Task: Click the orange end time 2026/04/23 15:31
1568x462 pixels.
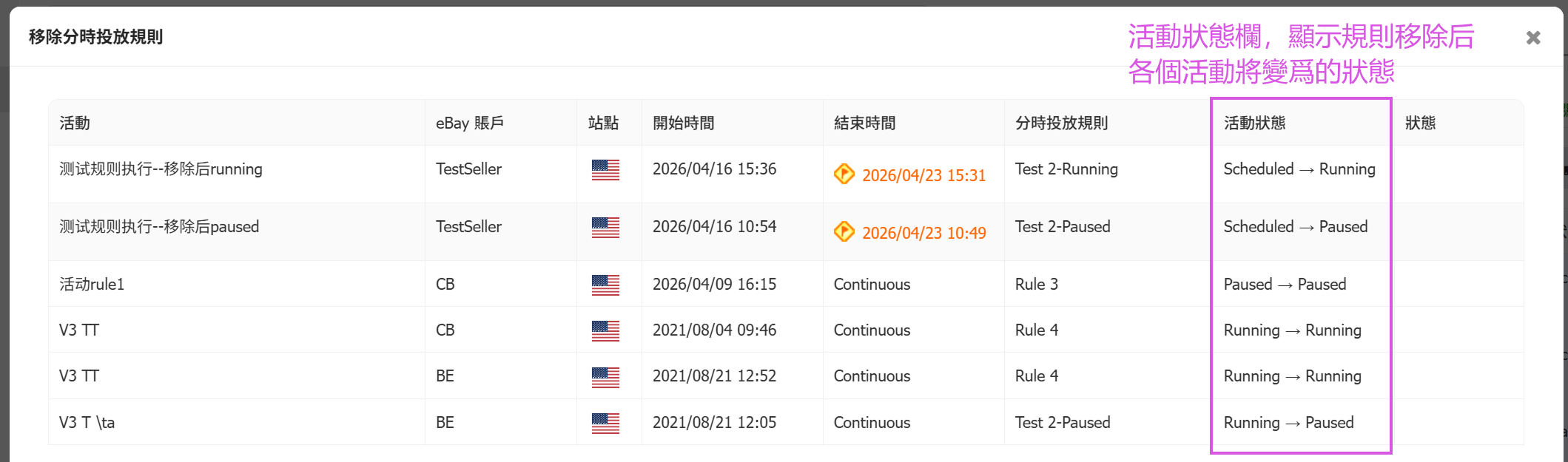Action: (x=923, y=175)
